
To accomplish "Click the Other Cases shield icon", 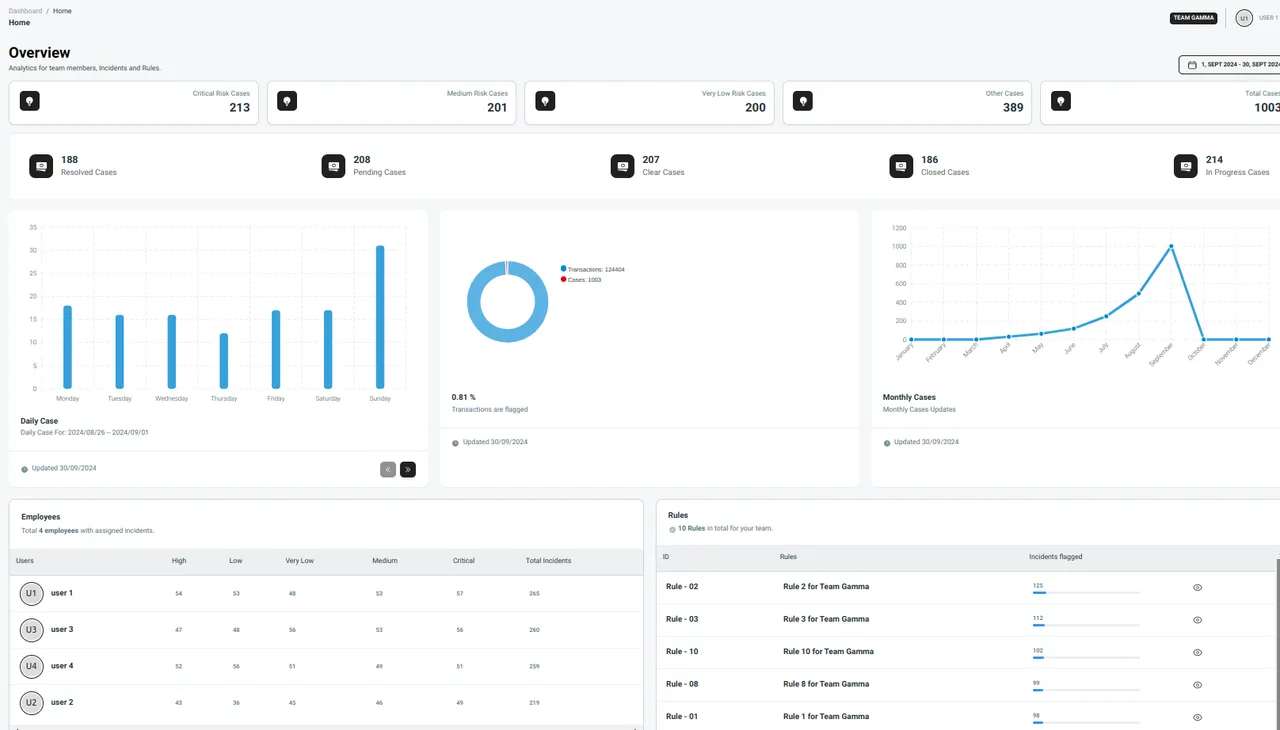I will click(803, 101).
